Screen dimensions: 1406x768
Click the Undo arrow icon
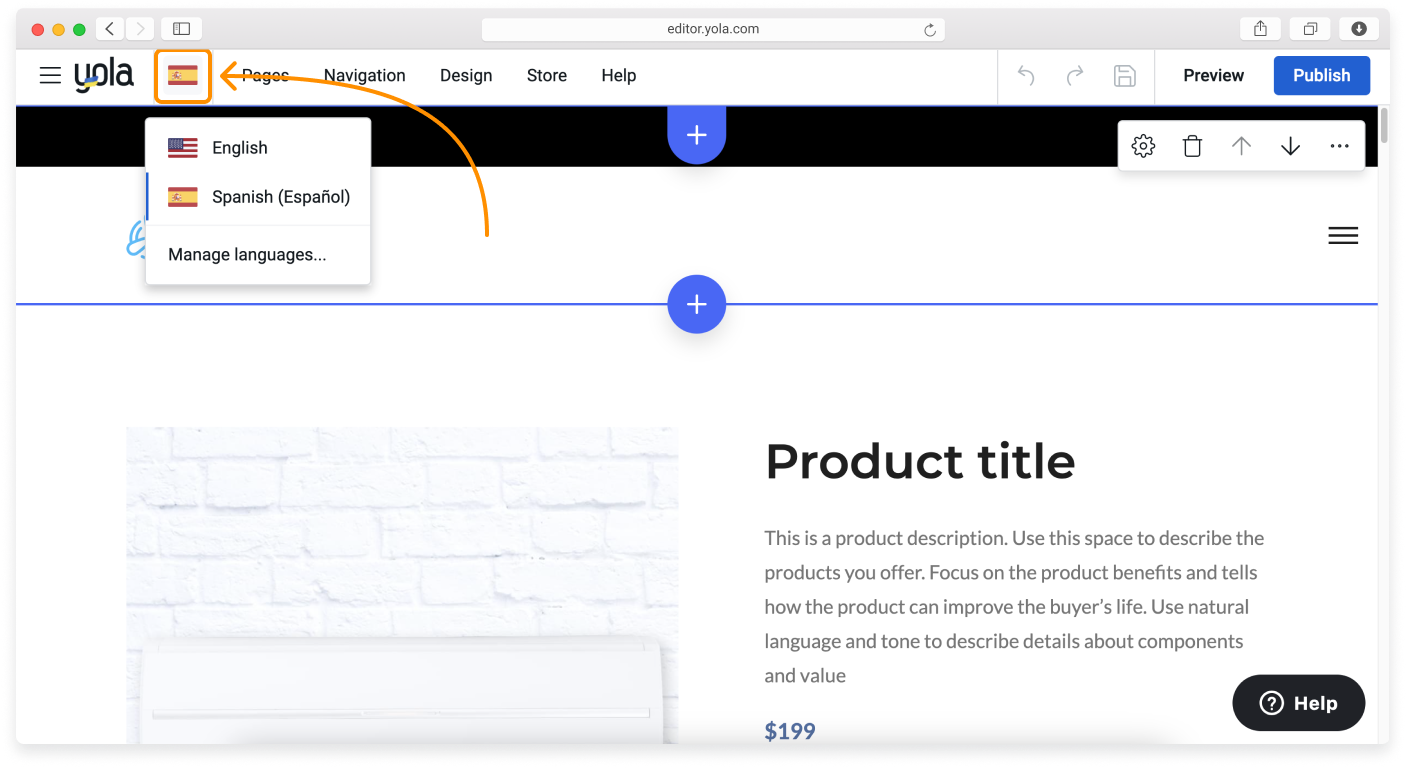coord(1026,75)
